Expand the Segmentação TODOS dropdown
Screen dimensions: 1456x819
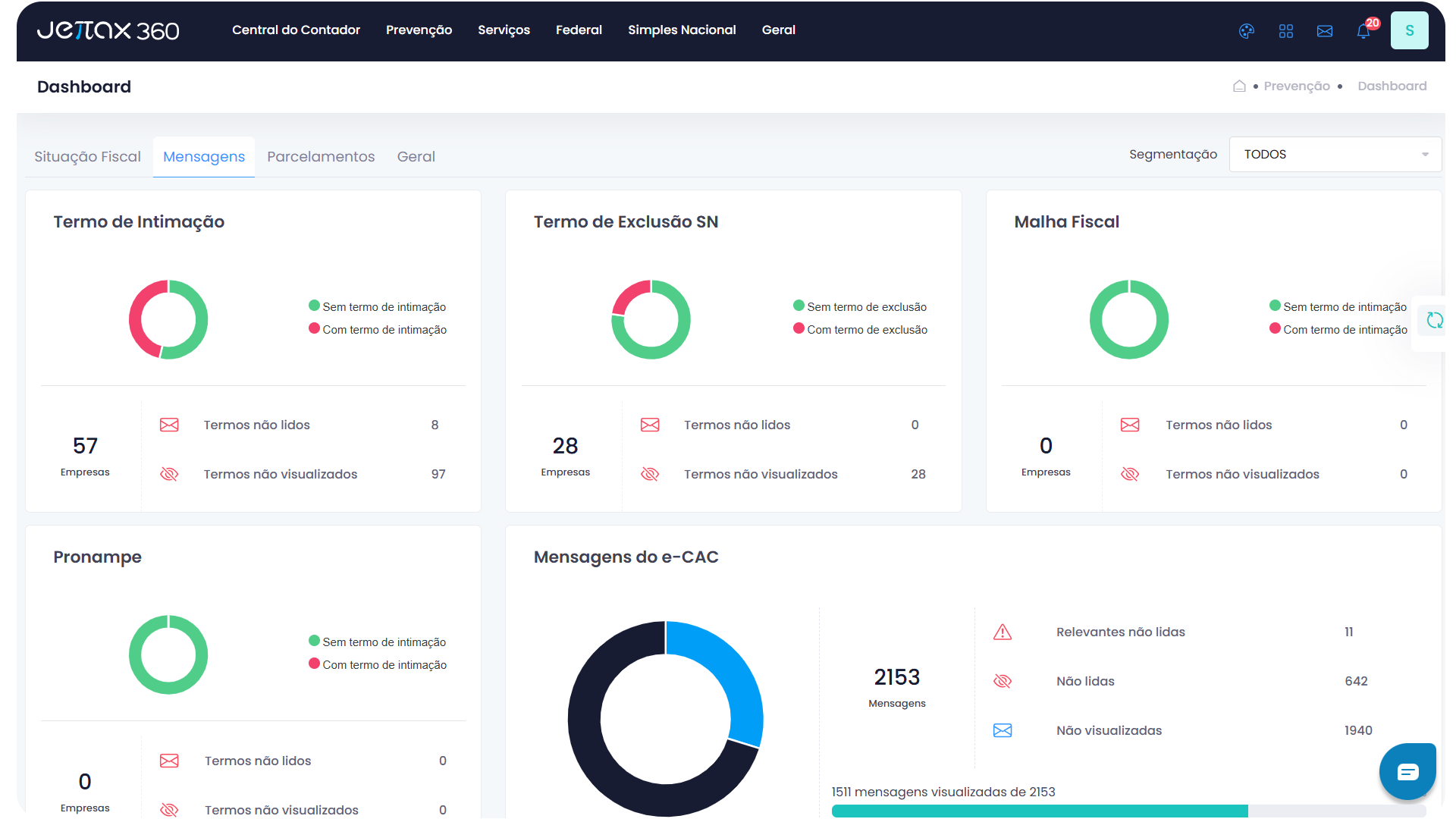click(1335, 154)
